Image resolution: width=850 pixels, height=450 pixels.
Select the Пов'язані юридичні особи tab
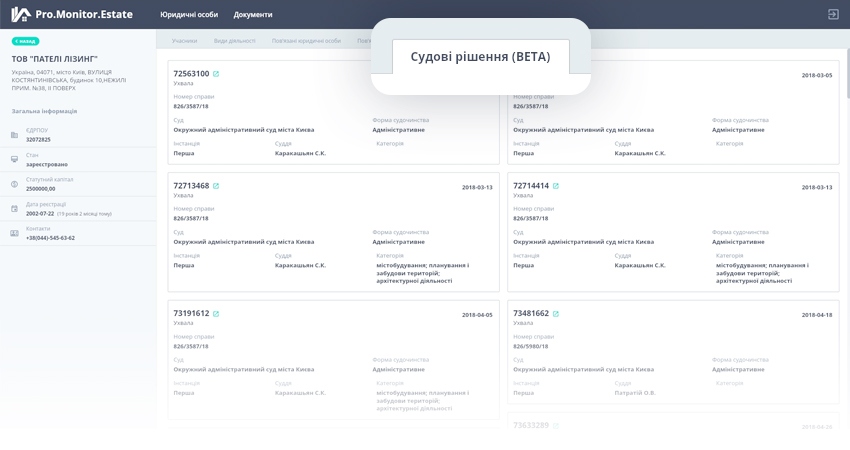coord(306,41)
